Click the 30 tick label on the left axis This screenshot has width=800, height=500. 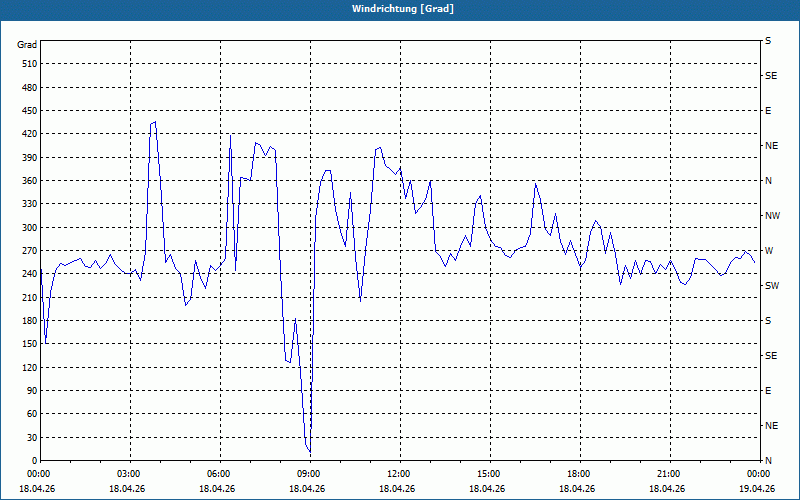point(32,437)
